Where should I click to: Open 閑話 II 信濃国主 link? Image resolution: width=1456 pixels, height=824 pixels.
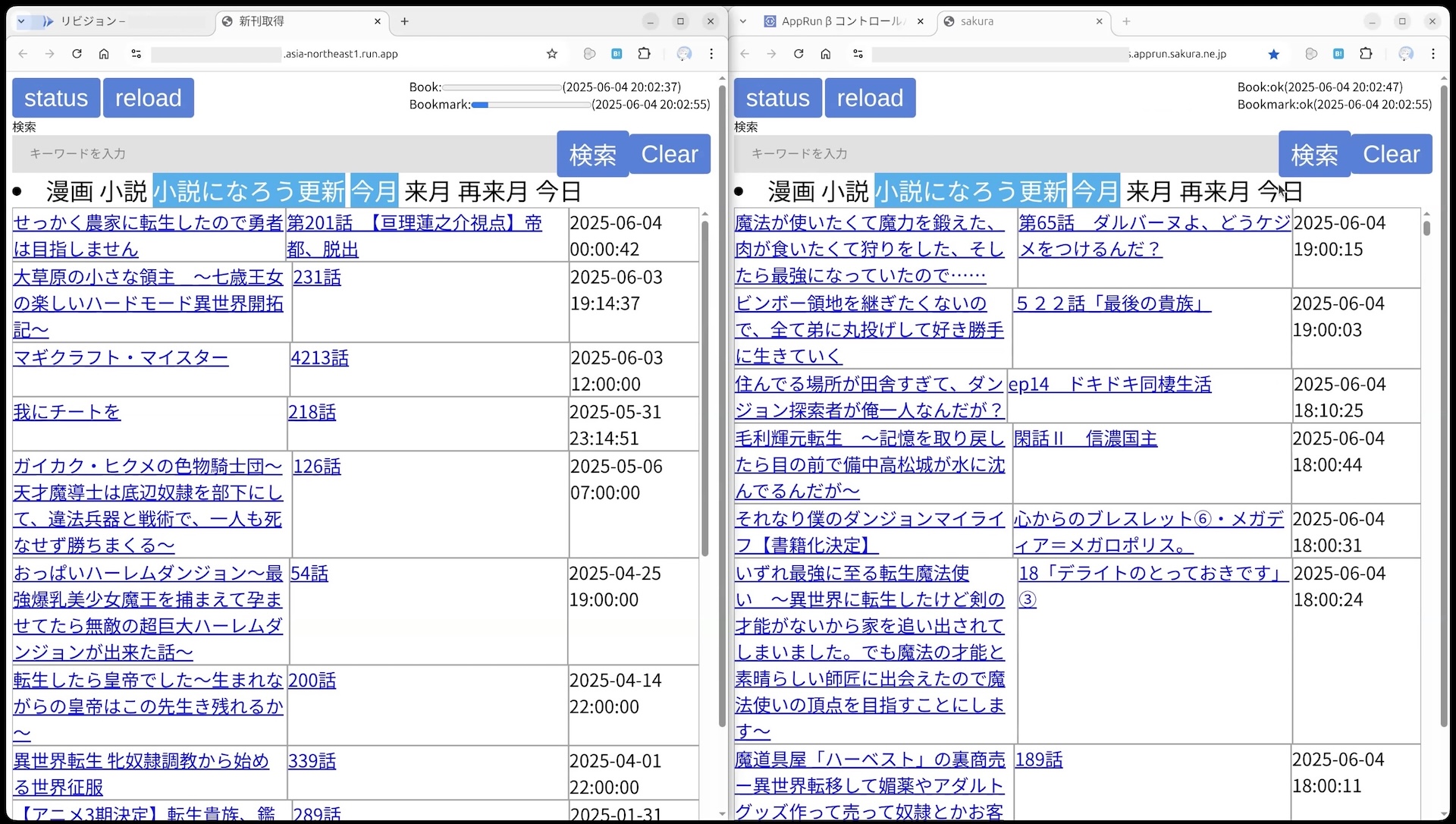point(1086,439)
